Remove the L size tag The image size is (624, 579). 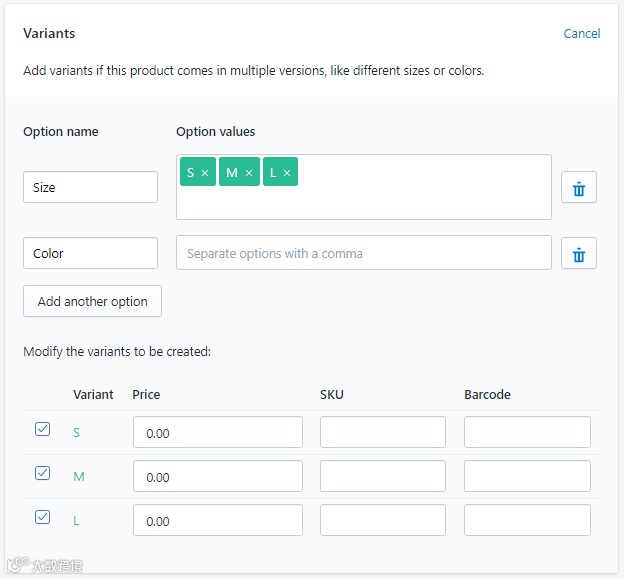287,173
